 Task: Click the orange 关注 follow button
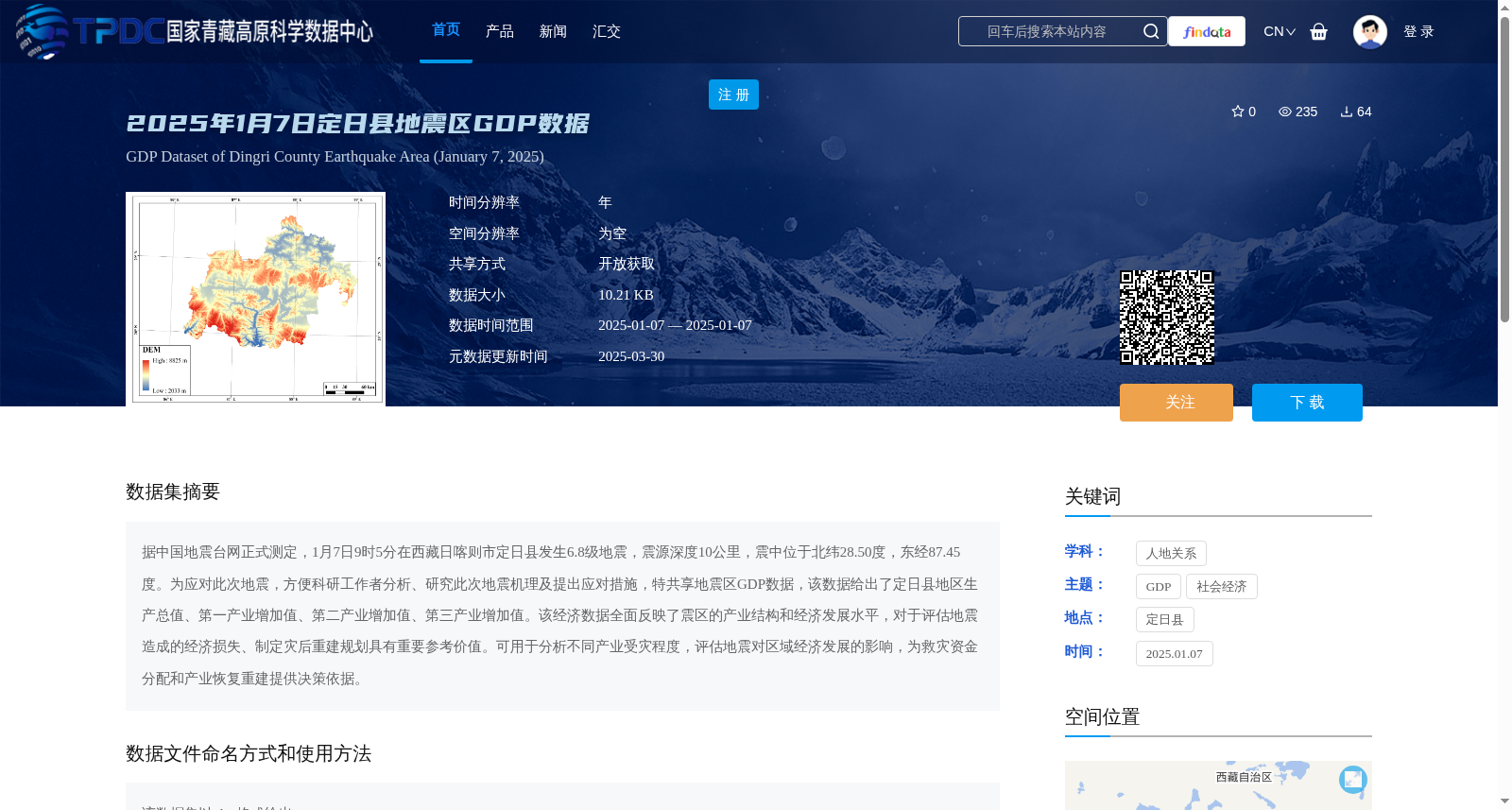pyautogui.click(x=1177, y=403)
